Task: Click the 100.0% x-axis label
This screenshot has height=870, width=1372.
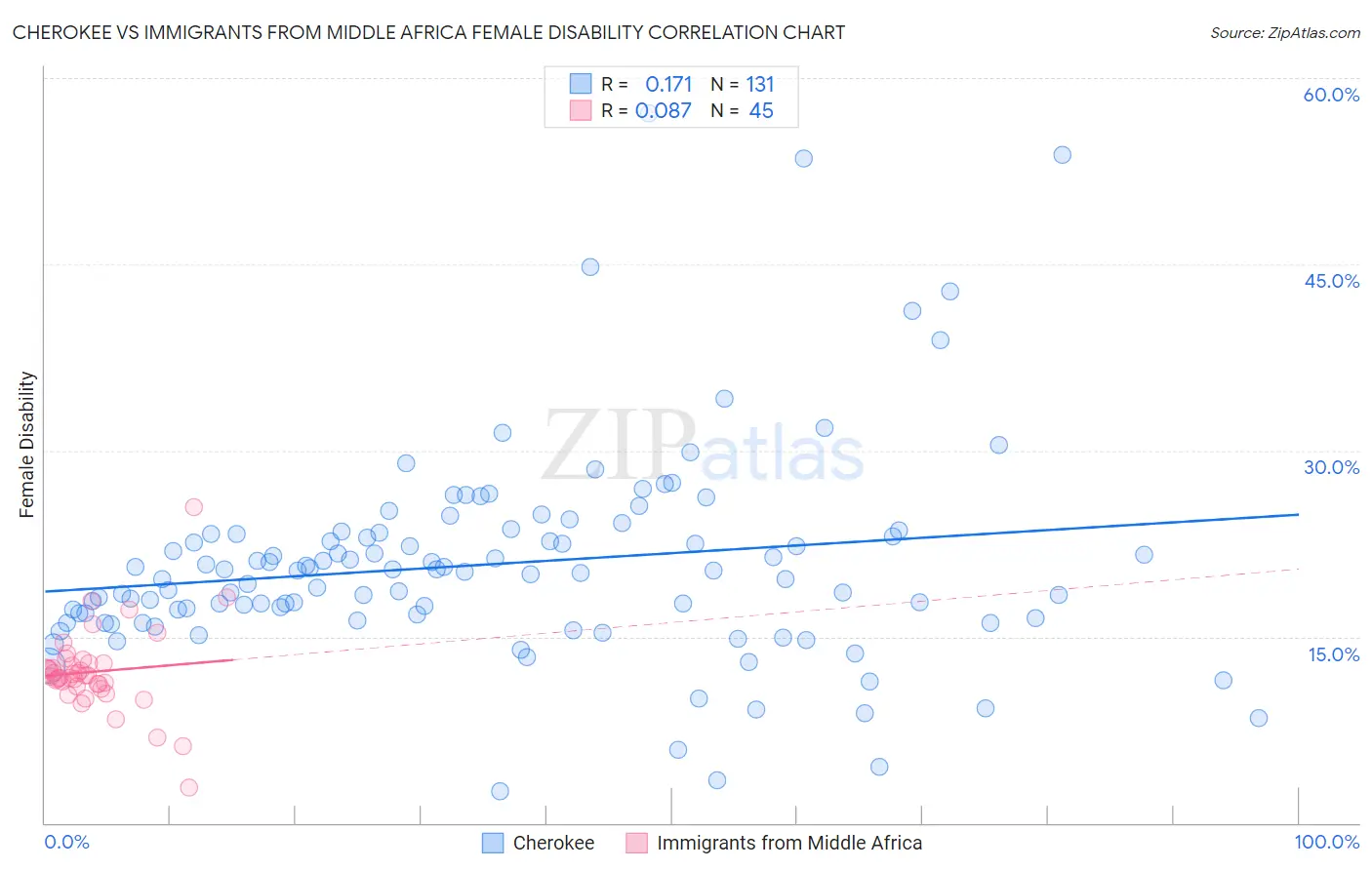Action: pos(1327,842)
